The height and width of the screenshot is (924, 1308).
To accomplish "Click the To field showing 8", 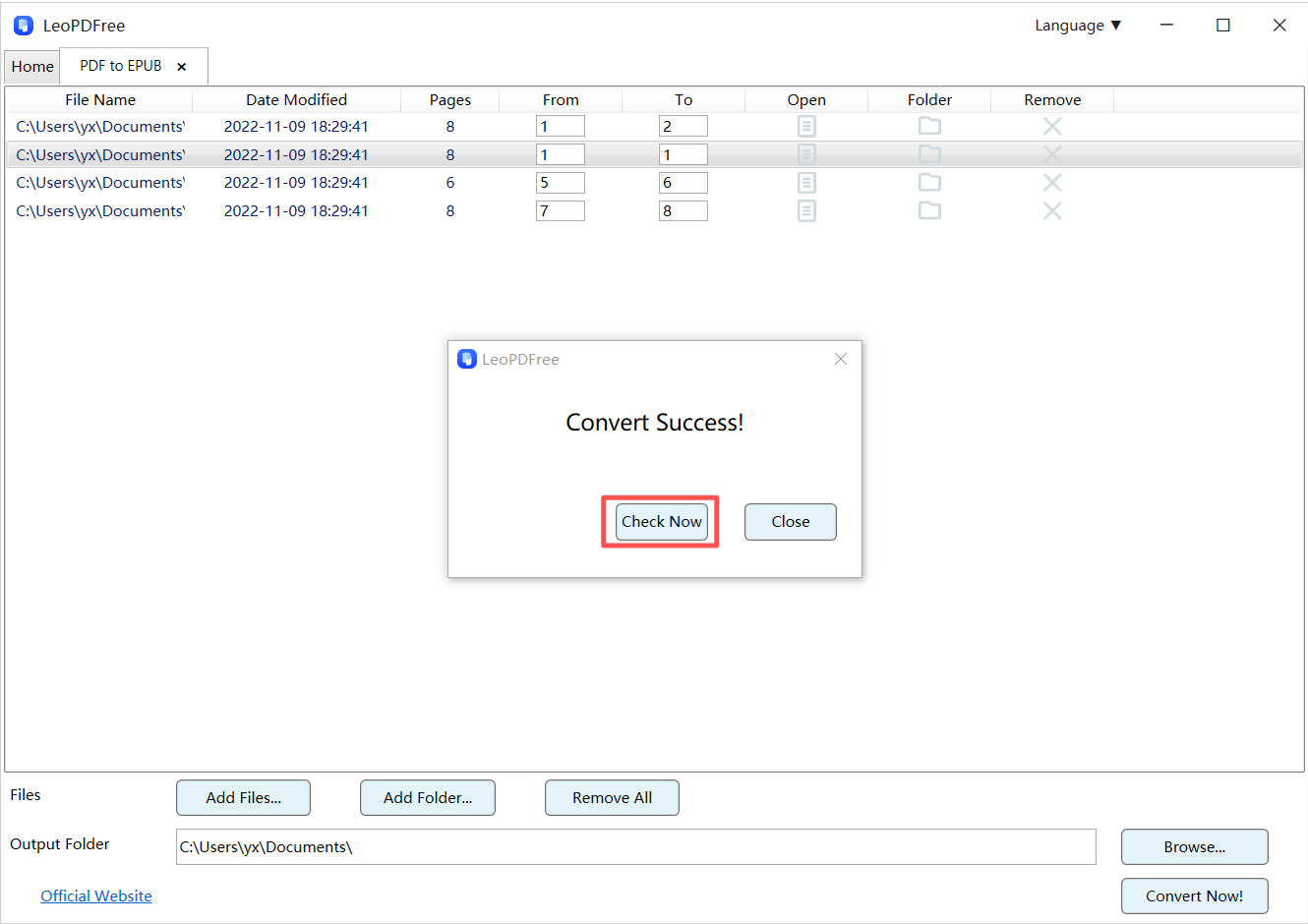I will tap(684, 210).
